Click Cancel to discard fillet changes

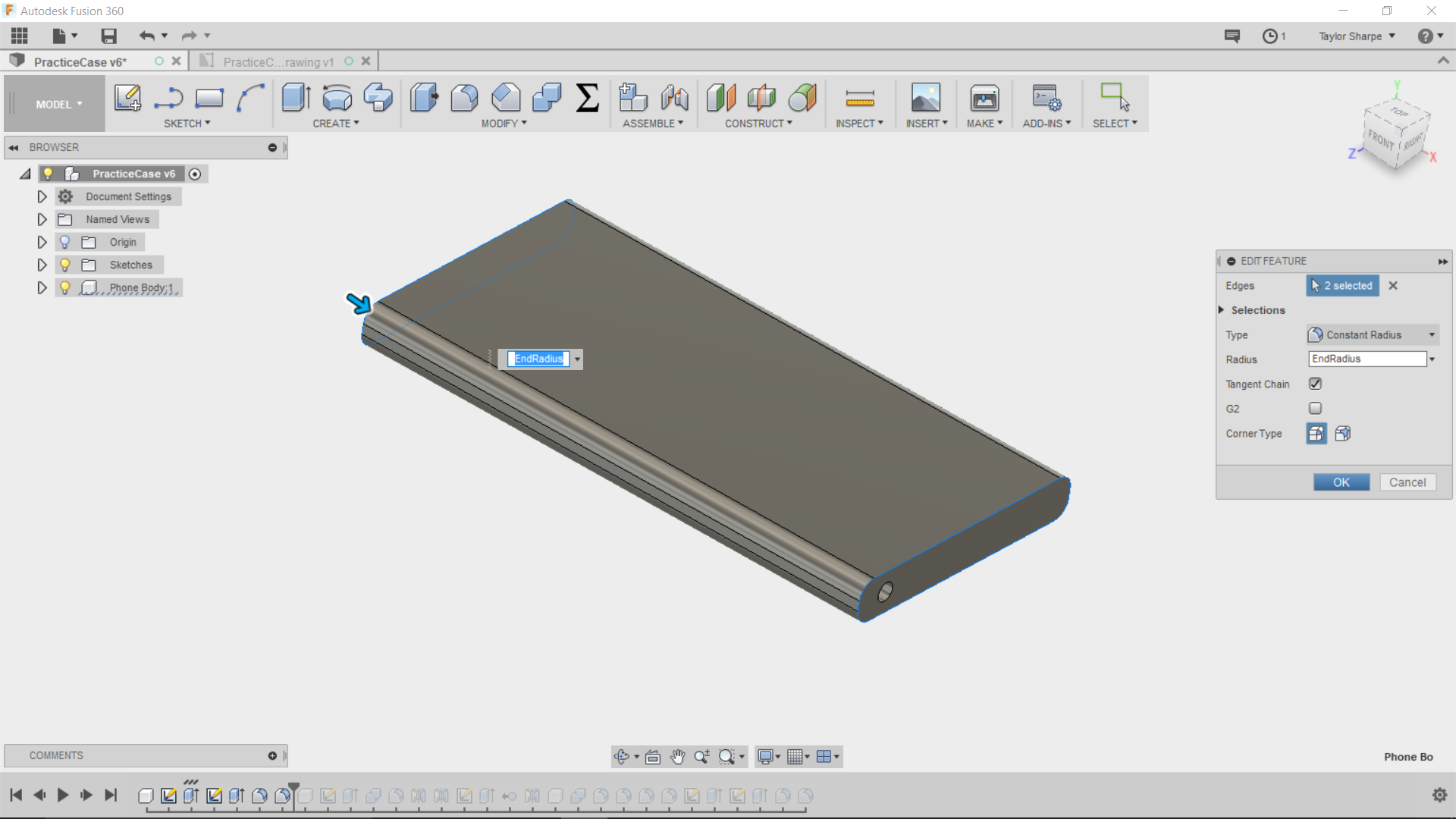[x=1407, y=481]
